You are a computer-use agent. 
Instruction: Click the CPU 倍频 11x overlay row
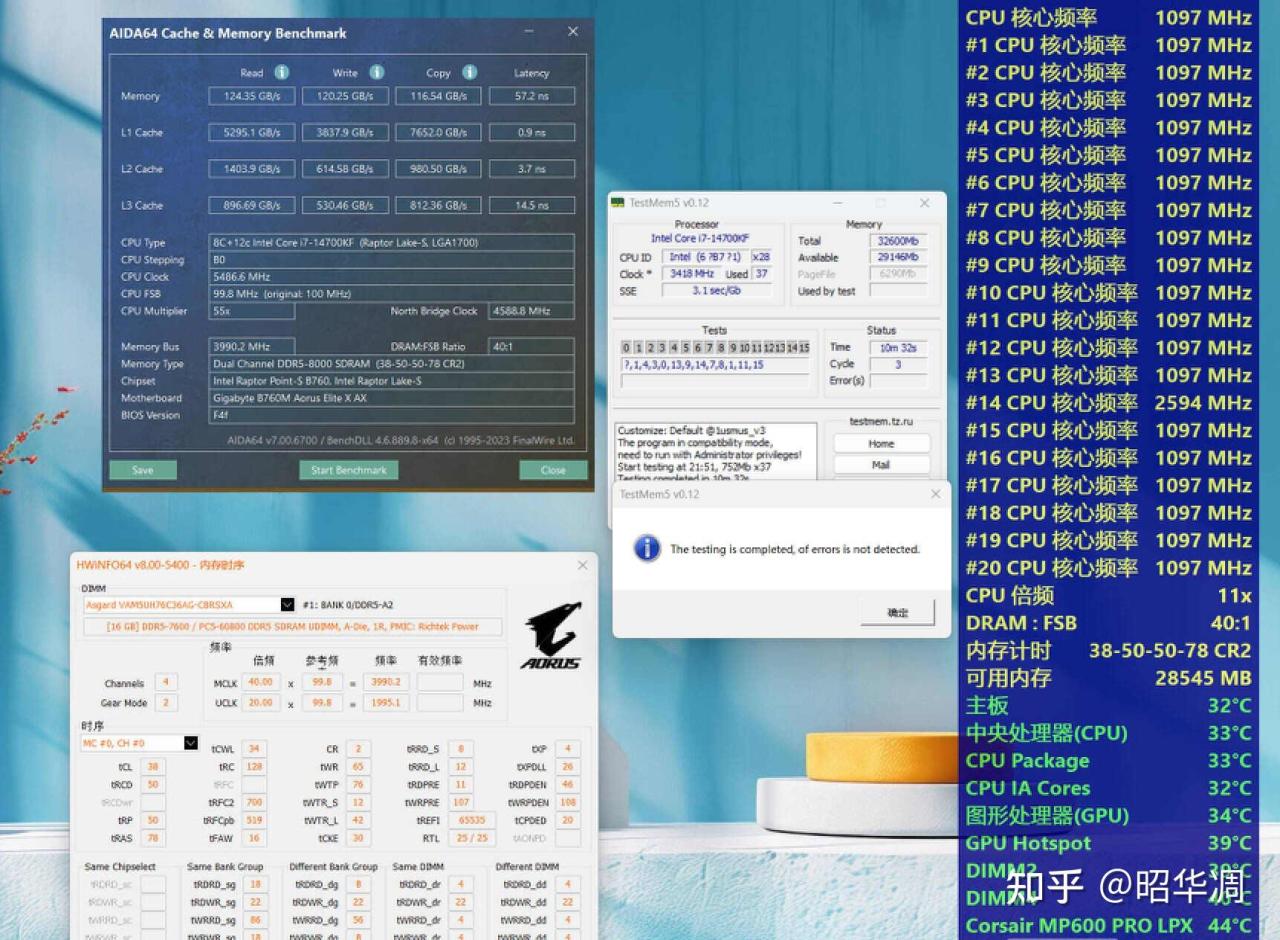1108,595
